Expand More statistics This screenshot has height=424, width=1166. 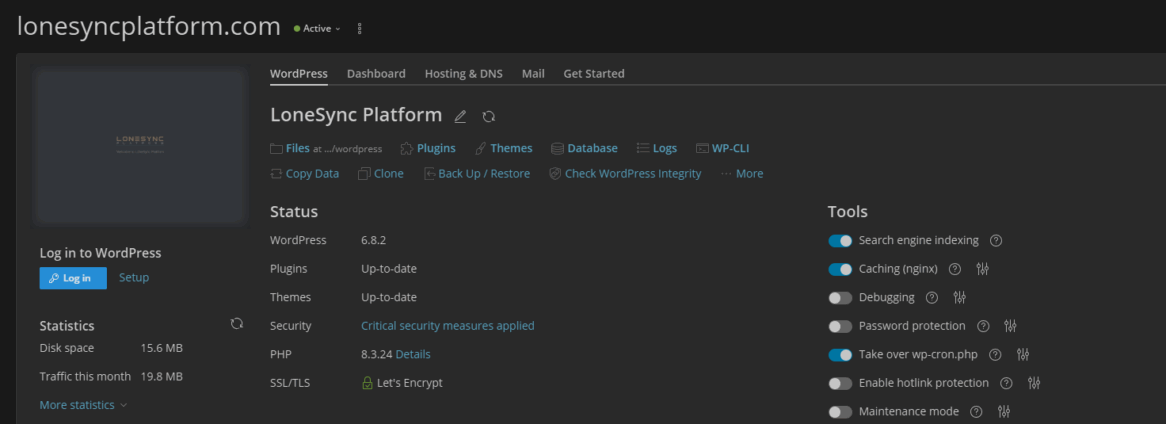(83, 405)
